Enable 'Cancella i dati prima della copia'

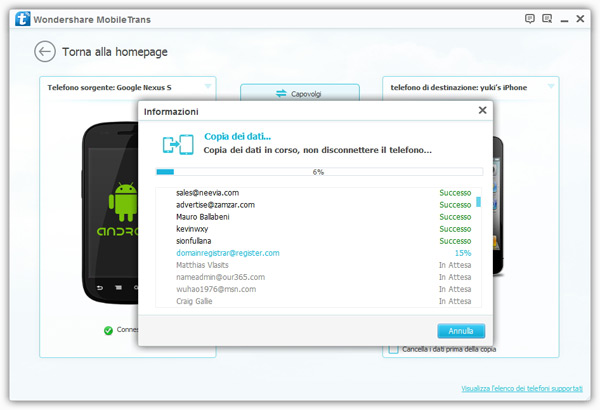point(394,349)
